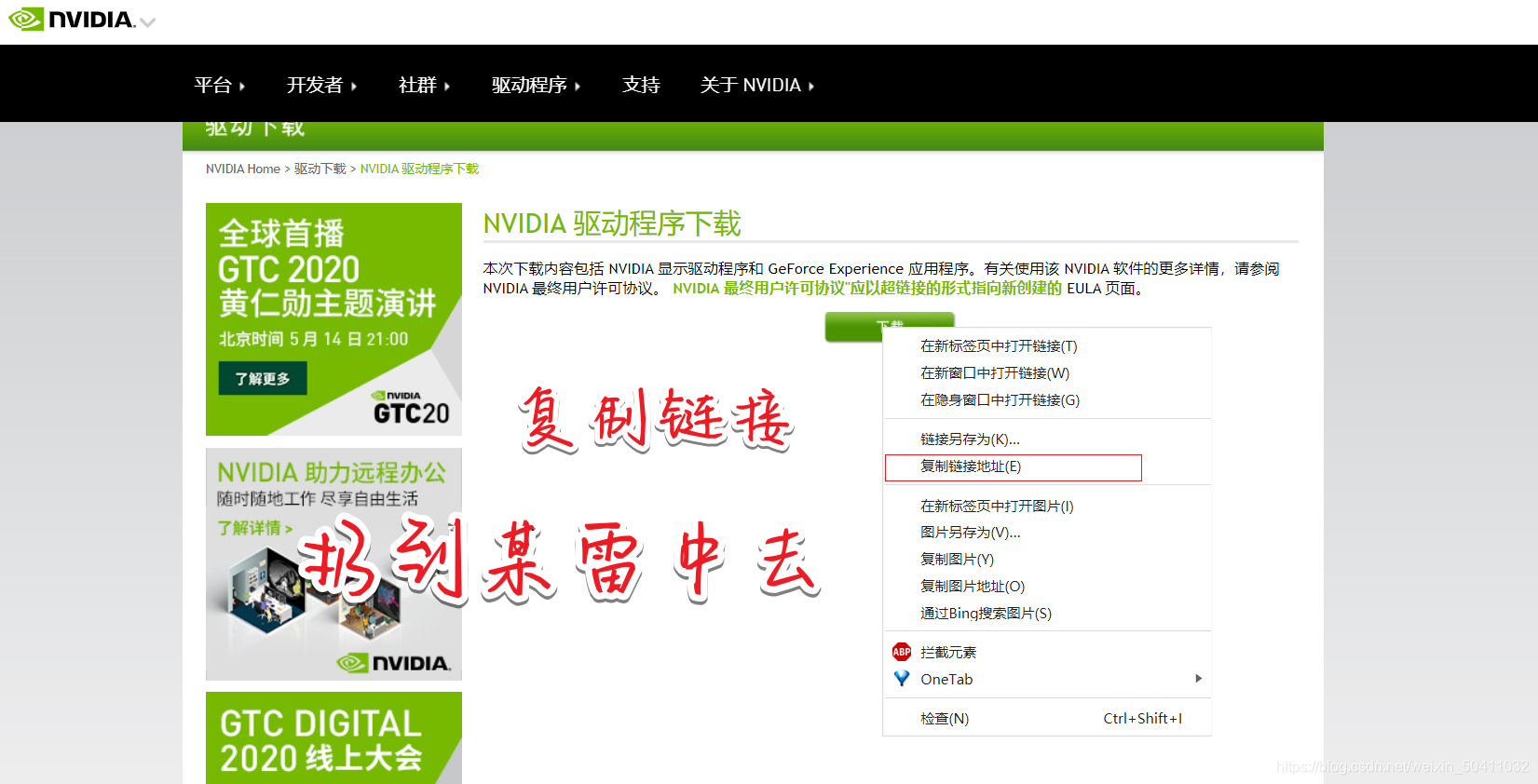The image size is (1538, 784).
Task: Open the 平台 navigation menu
Action: click(x=220, y=85)
